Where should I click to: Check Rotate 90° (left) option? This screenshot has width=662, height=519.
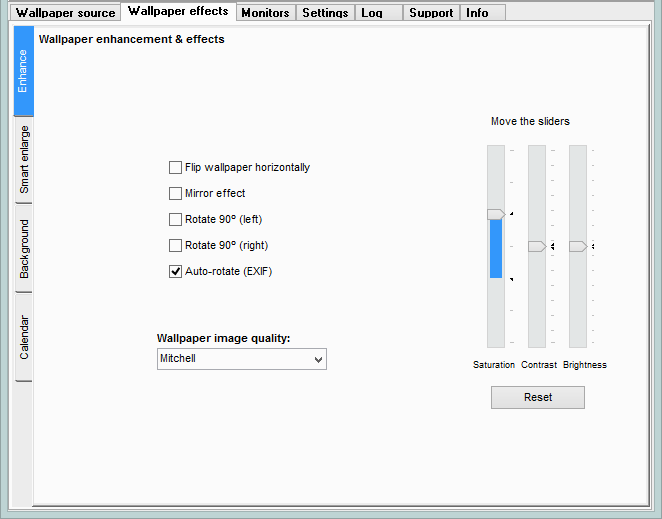(176, 220)
